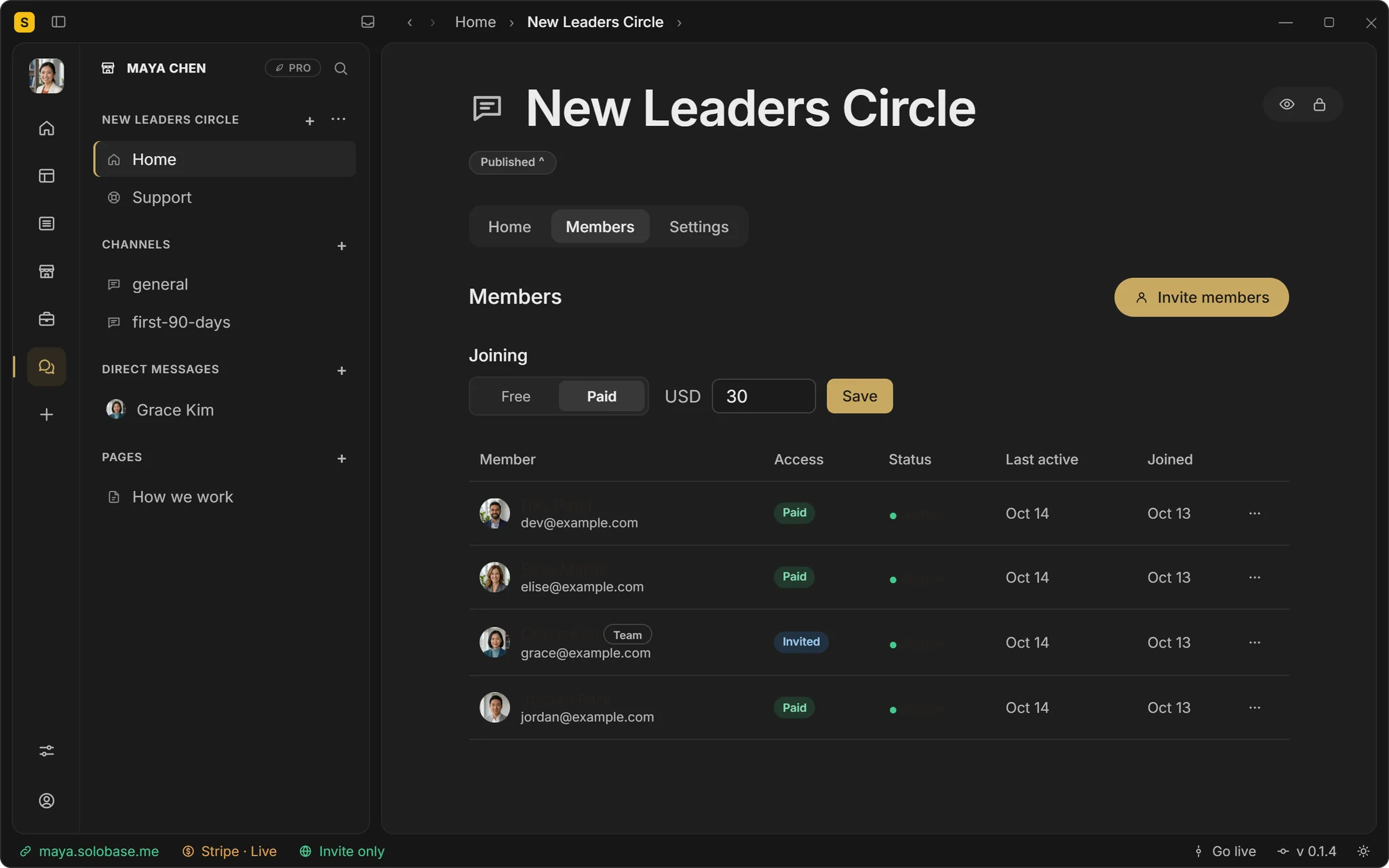Open options for jordan@example.com row

coord(1255,707)
